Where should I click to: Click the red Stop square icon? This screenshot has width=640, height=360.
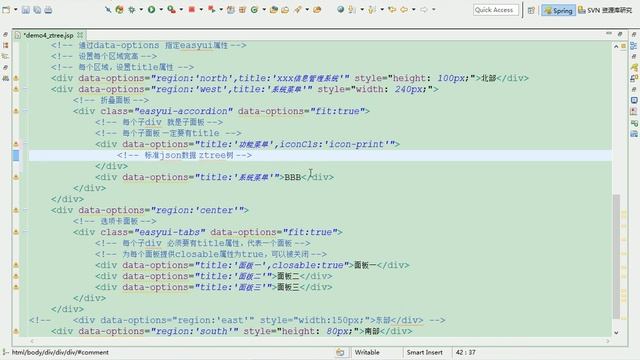coord(191,9)
